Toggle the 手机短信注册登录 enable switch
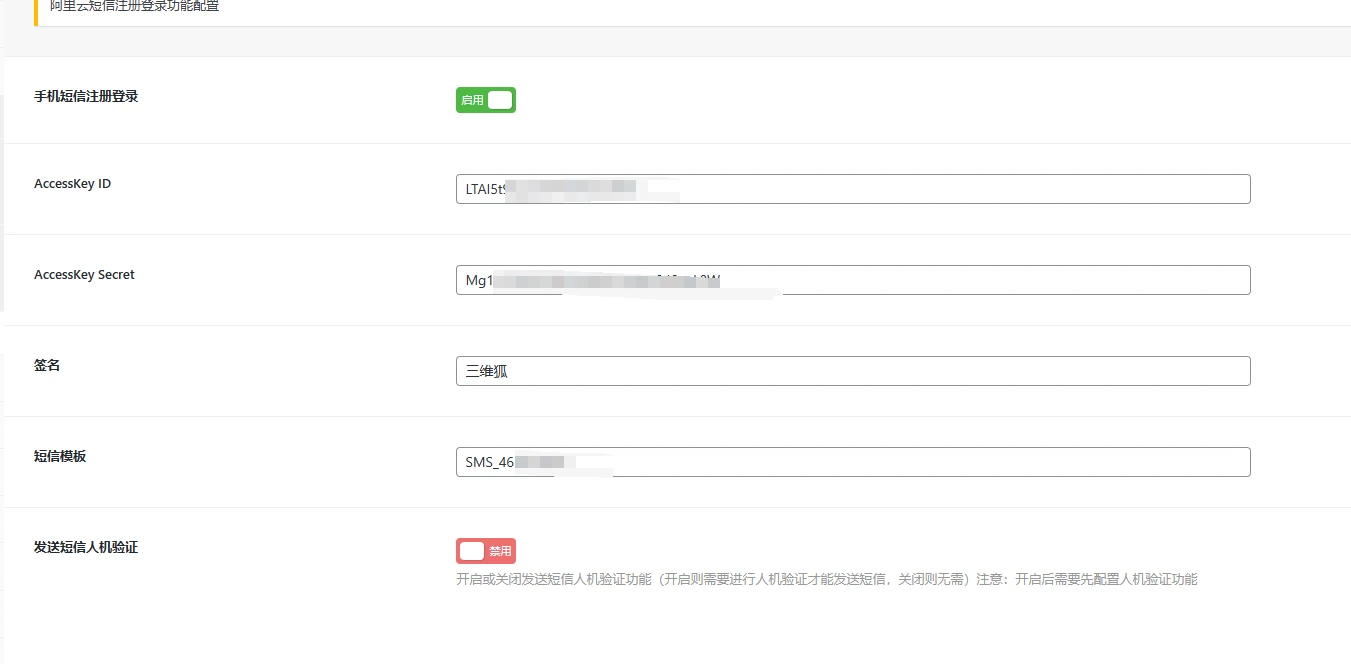The width and height of the screenshot is (1351, 664). click(x=485, y=100)
